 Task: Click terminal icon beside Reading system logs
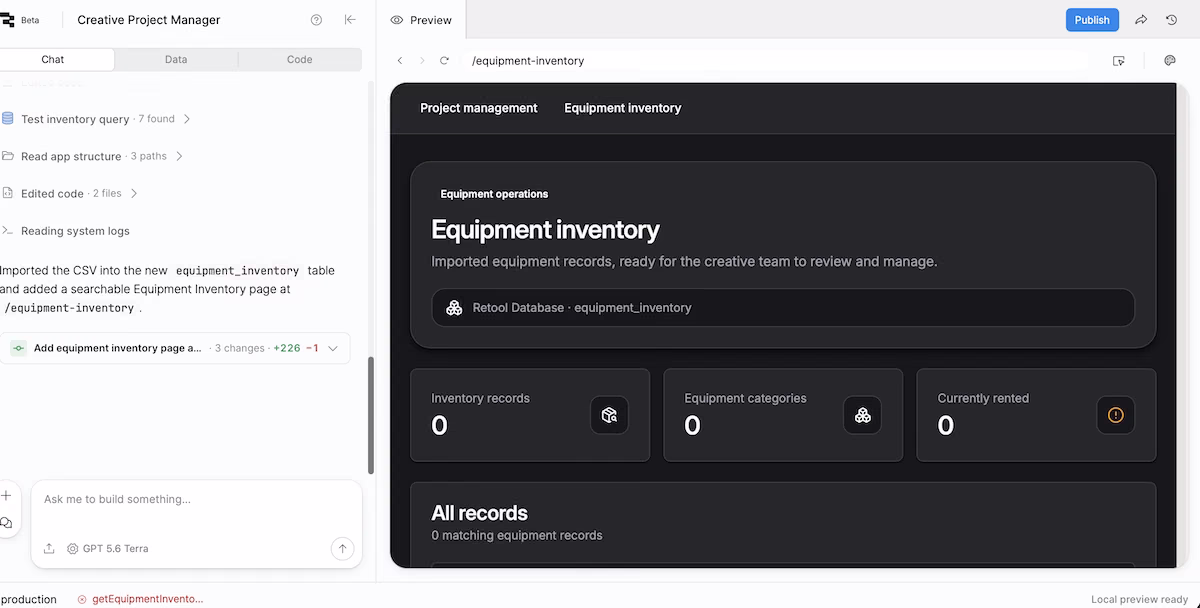(8, 231)
